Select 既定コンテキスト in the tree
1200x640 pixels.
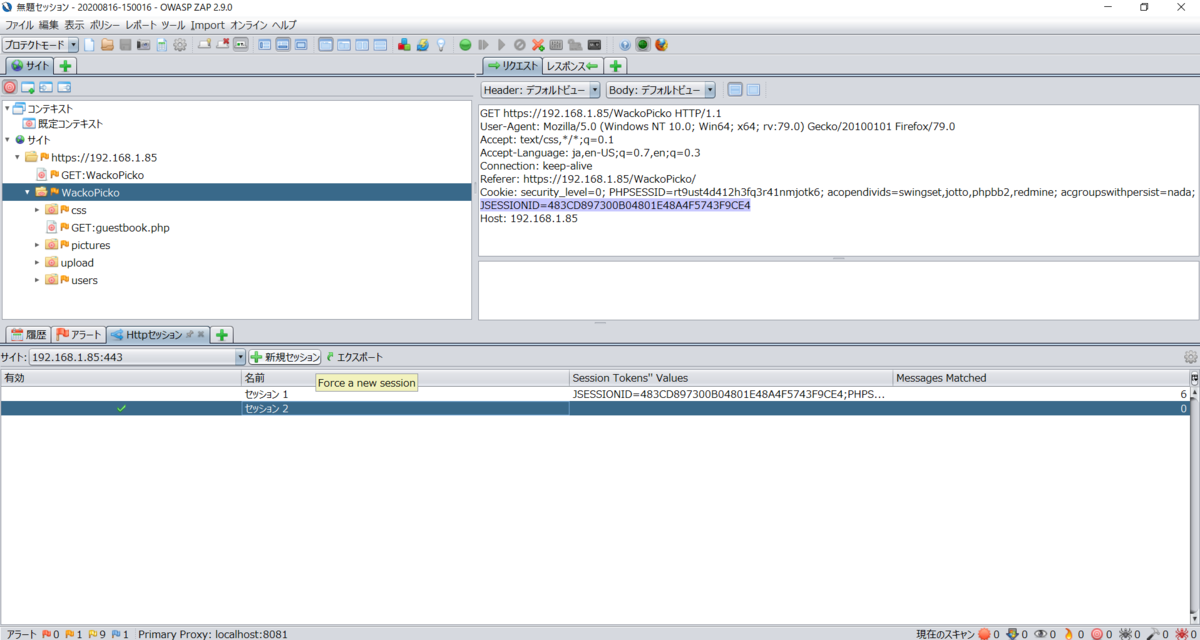[x=70, y=124]
